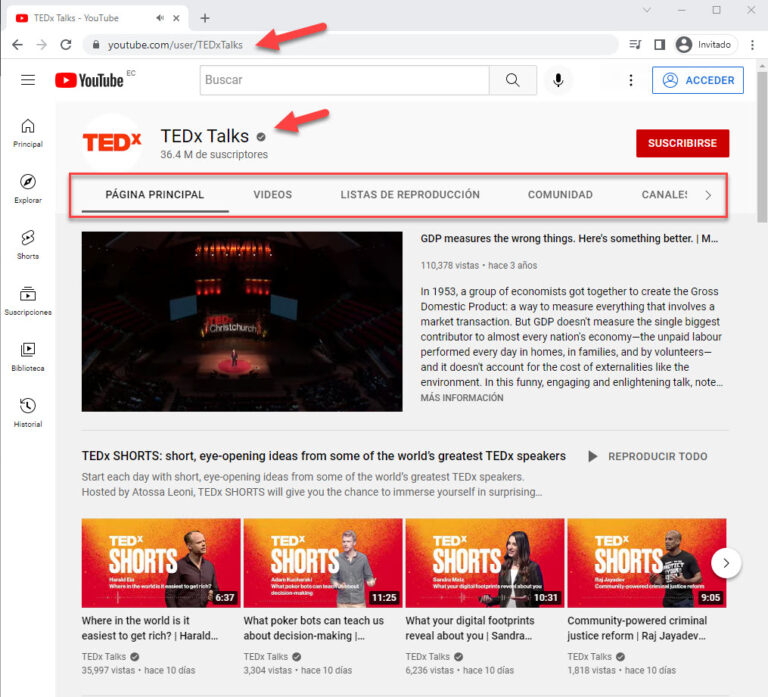The width and height of the screenshot is (768, 697).
Task: Start voice search with the microphone
Action: 558,80
